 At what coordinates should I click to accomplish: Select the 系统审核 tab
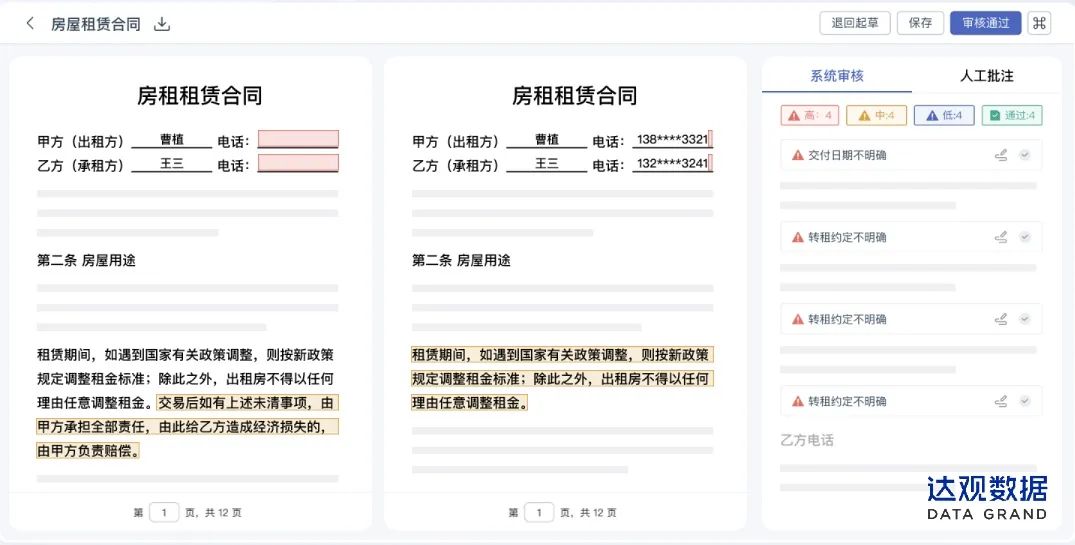coord(836,76)
